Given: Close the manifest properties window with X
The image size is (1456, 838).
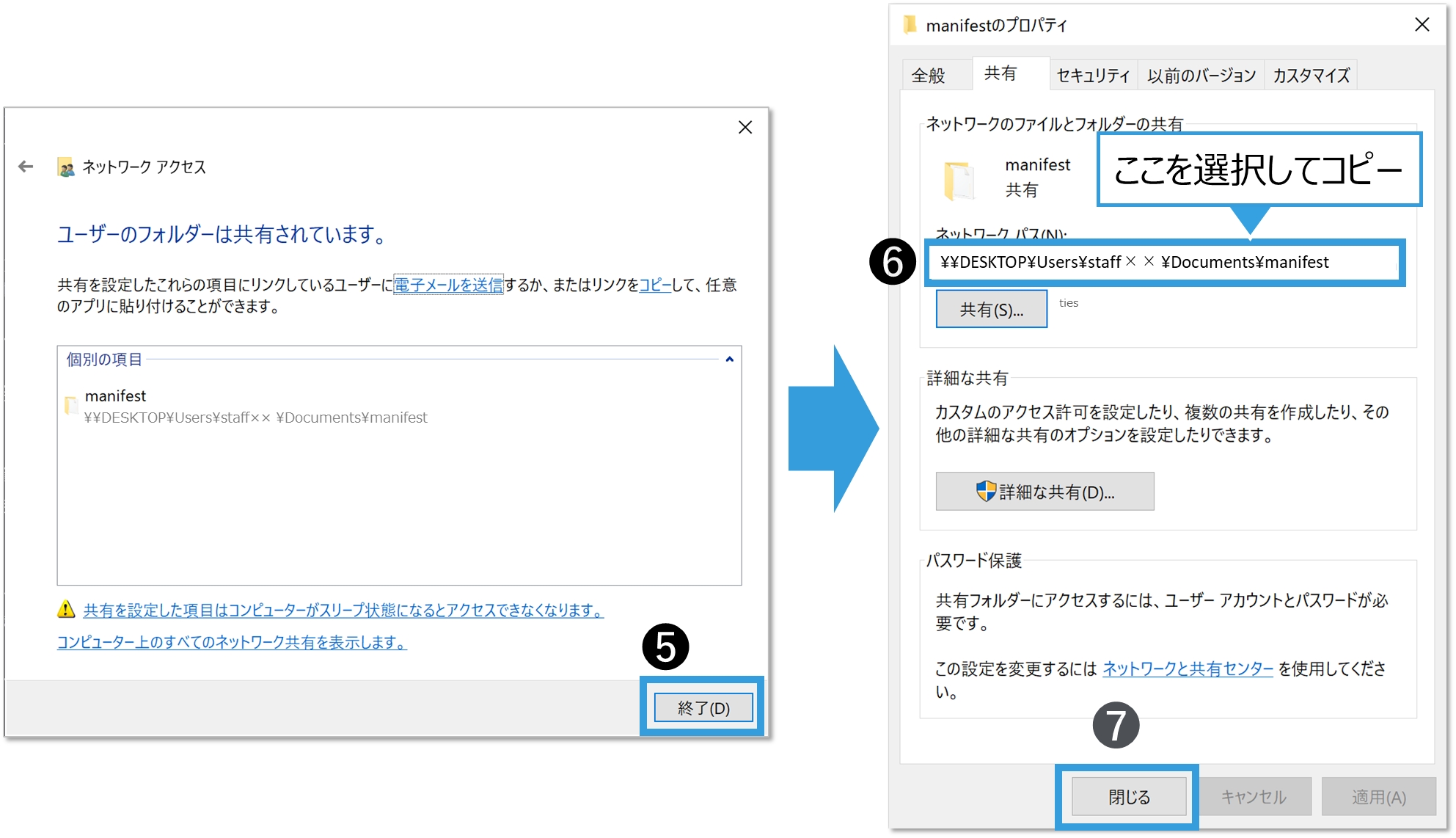Looking at the screenshot, I should pos(1422,25).
